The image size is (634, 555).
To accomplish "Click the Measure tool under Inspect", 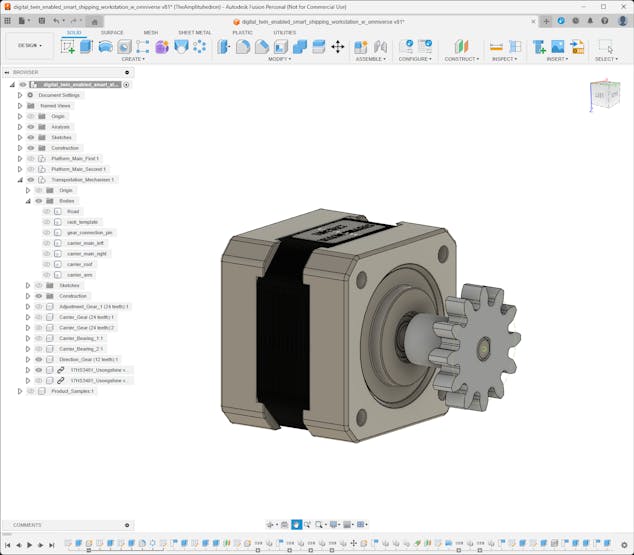I will tap(496, 46).
